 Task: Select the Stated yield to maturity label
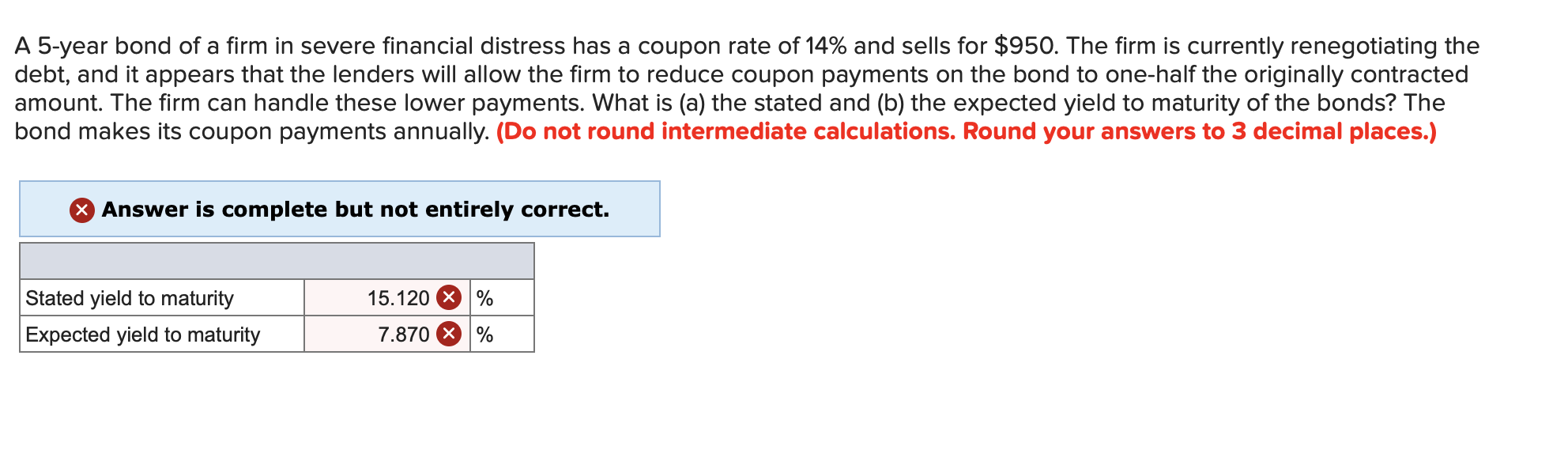tap(129, 297)
